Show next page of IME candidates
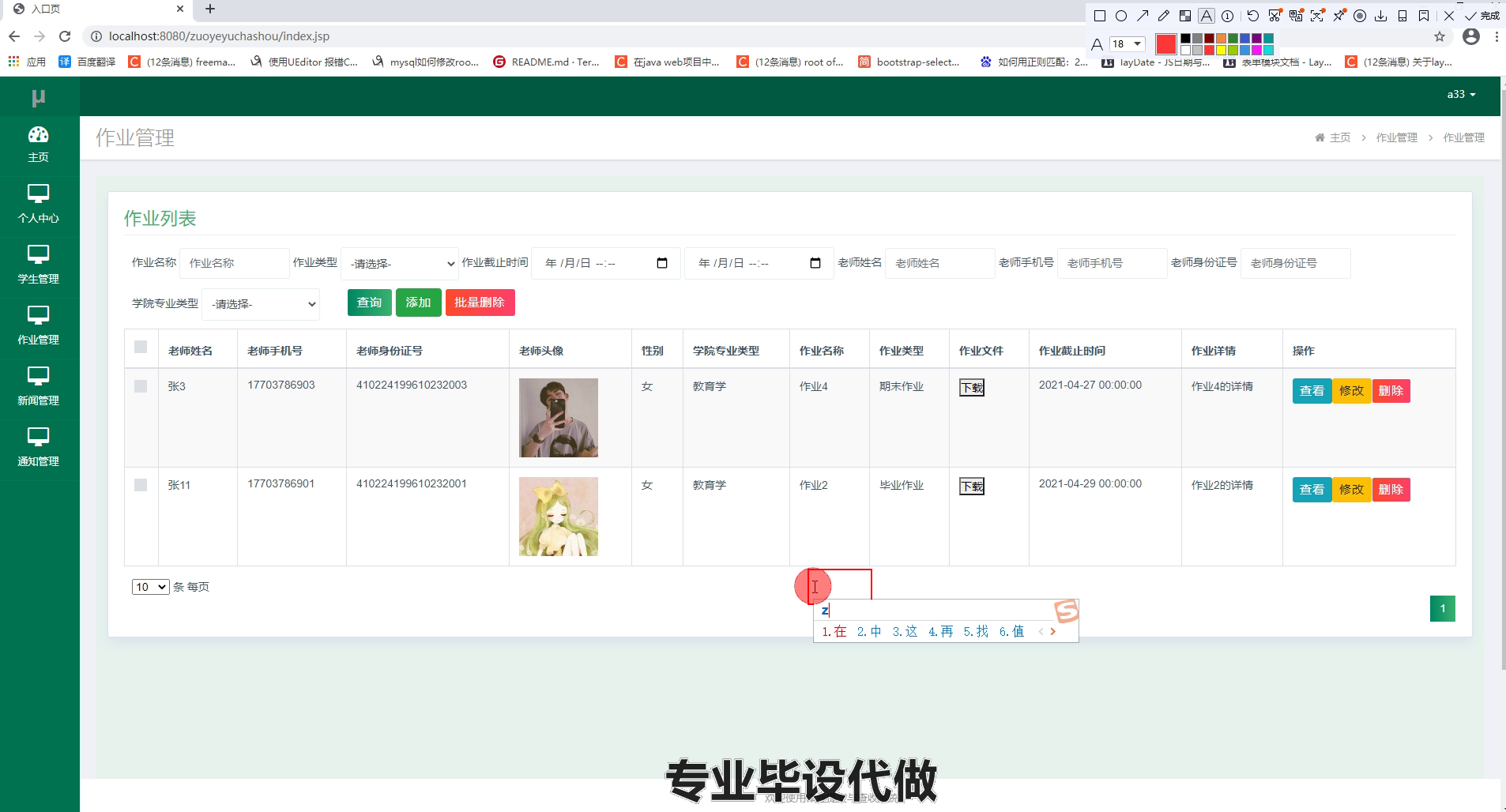This screenshot has height=812, width=1506. pyautogui.click(x=1053, y=631)
